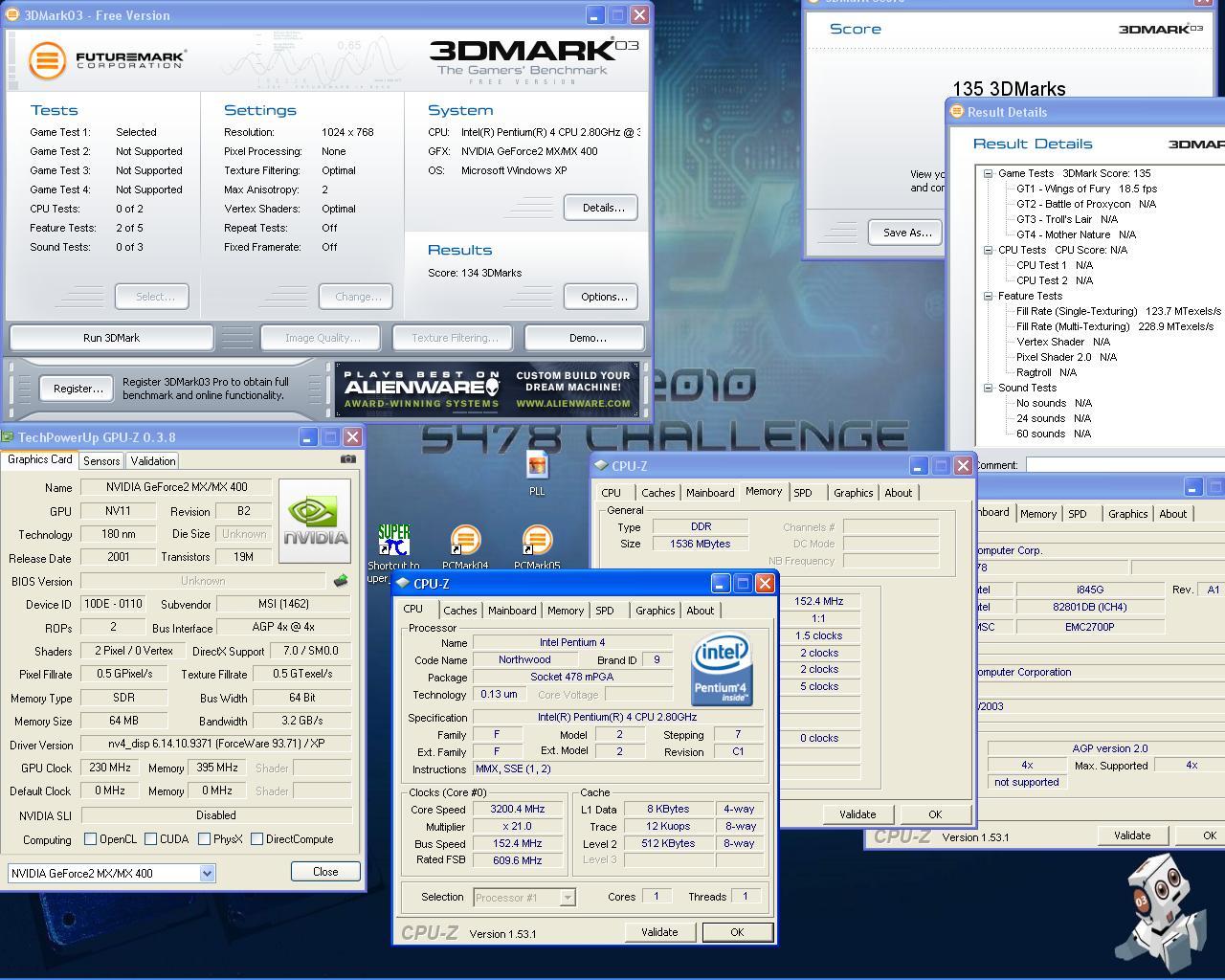Image resolution: width=1225 pixels, height=980 pixels.
Task: Click Validate in the front CPU-Z window
Action: click(x=658, y=932)
